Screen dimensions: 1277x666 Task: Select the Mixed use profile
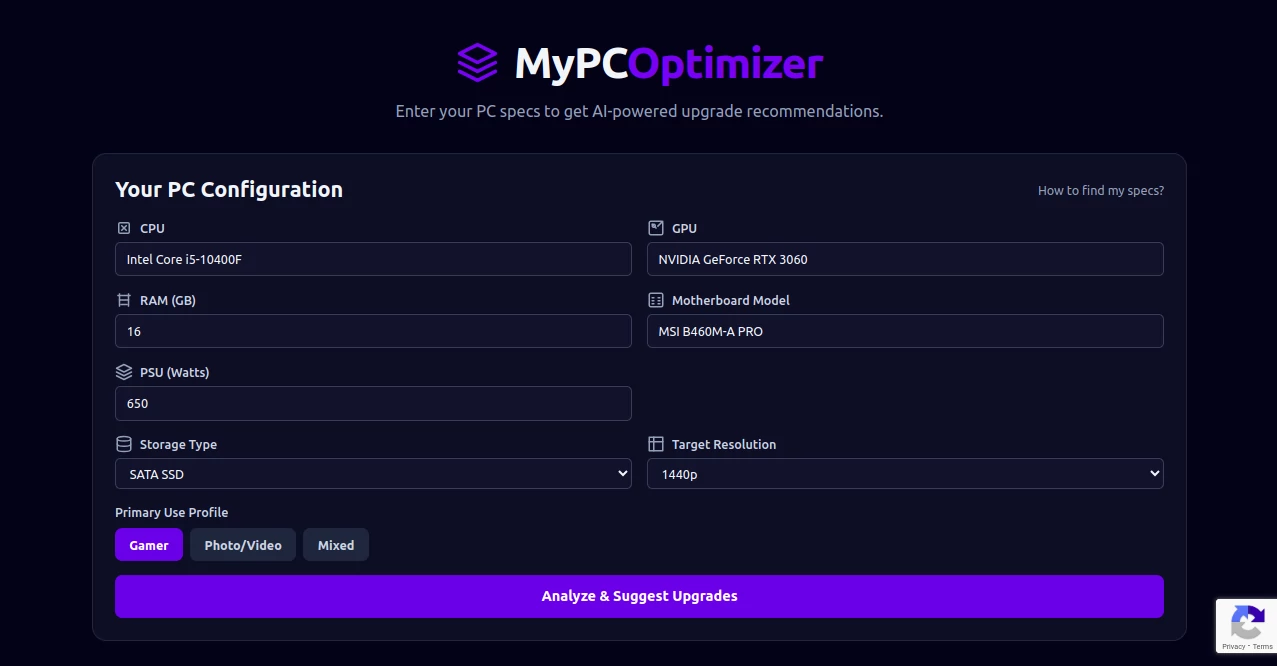pyautogui.click(x=335, y=545)
